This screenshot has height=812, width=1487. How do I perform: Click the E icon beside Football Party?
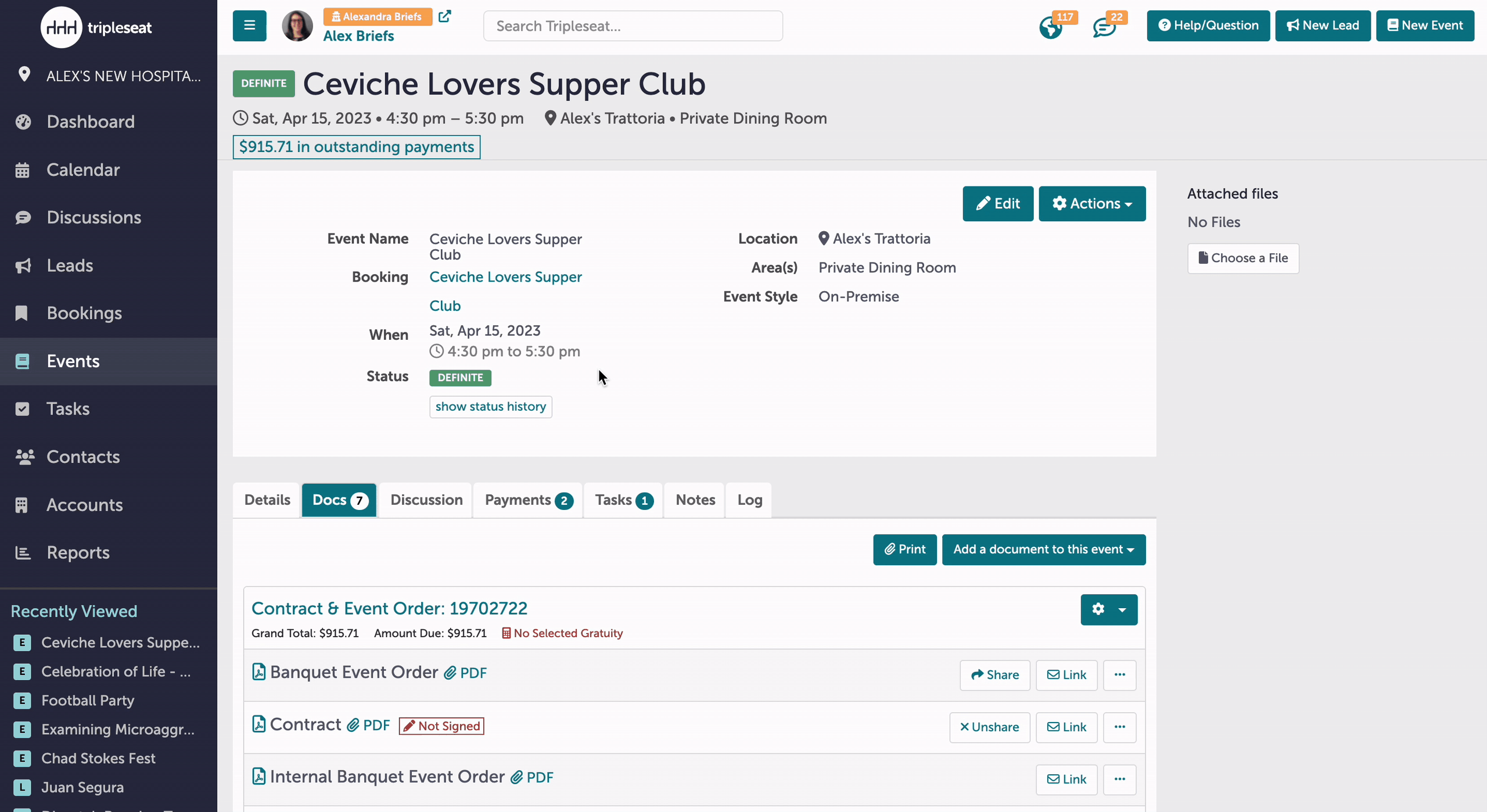[x=22, y=700]
